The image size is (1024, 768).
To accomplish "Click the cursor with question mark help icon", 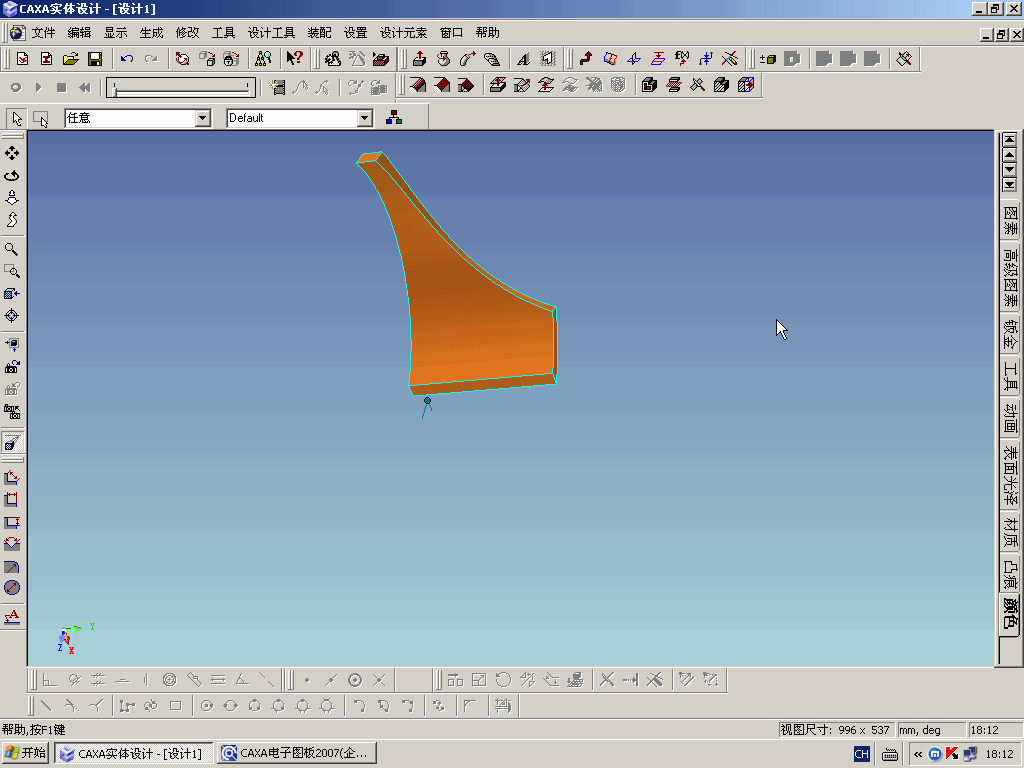I will [295, 59].
